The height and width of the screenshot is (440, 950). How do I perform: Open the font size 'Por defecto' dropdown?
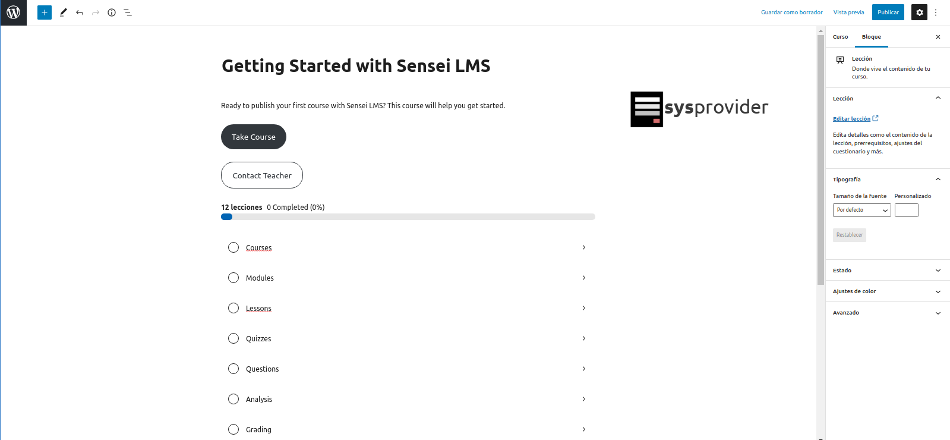[x=861, y=210]
